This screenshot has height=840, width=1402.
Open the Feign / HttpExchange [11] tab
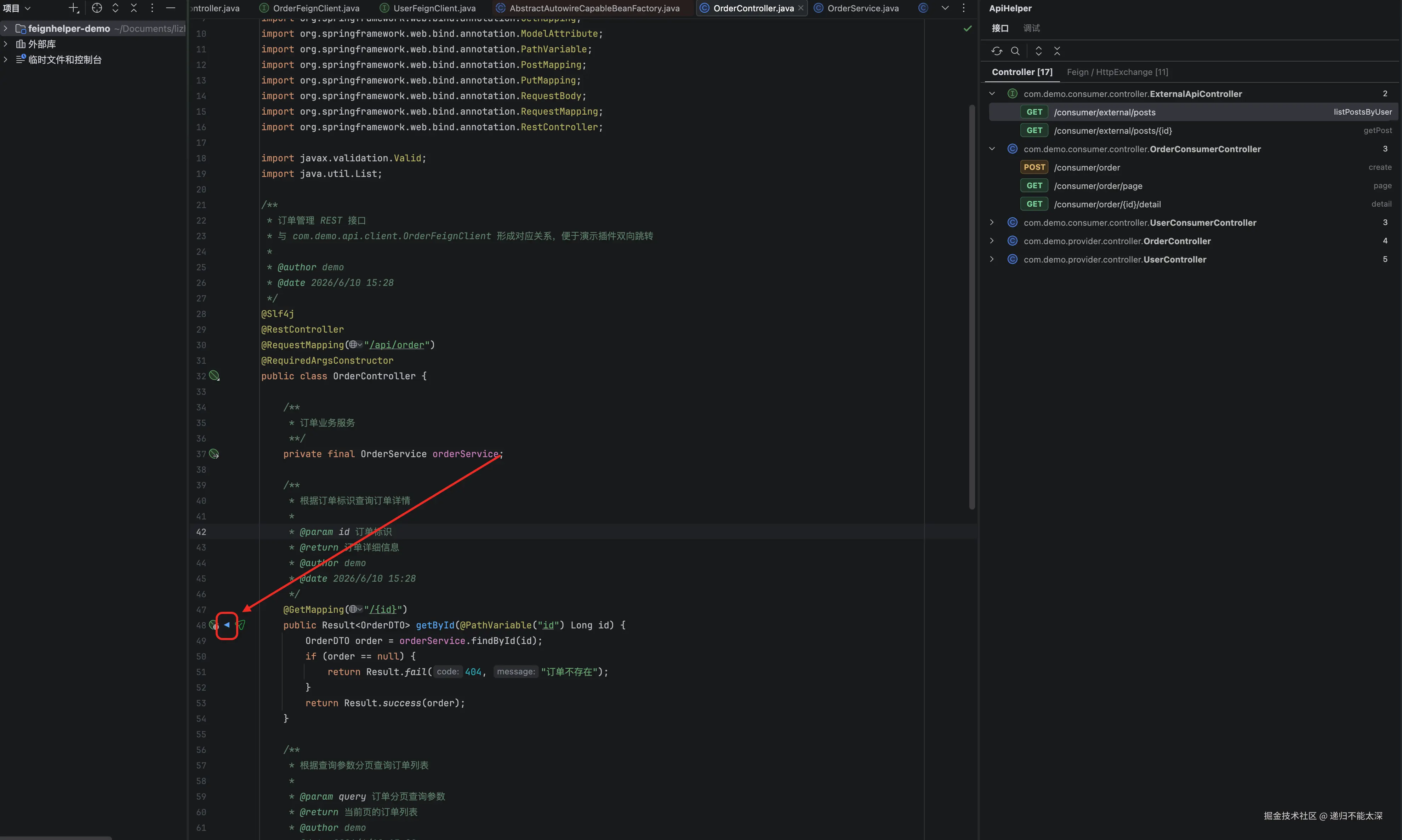1117,72
